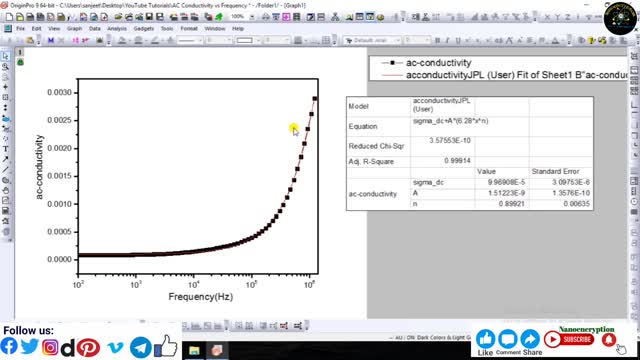The image size is (640, 360).
Task: Open the View menu
Action: point(54,29)
